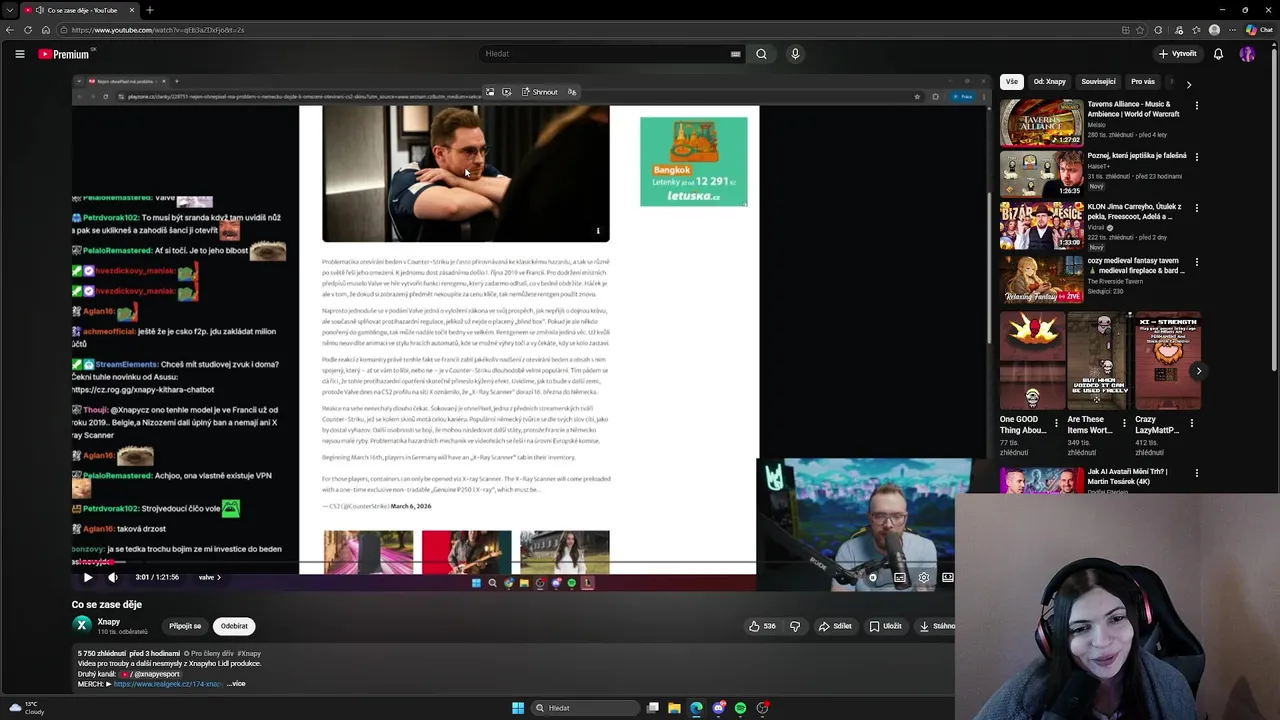Image resolution: width=1280 pixels, height=720 pixels.
Task: Select the Od: Xnapy filter chip
Action: [1049, 82]
